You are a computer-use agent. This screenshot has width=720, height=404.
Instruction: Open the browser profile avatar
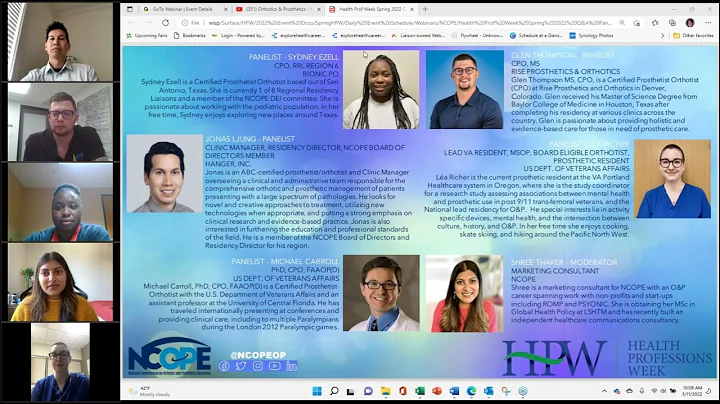tap(690, 22)
